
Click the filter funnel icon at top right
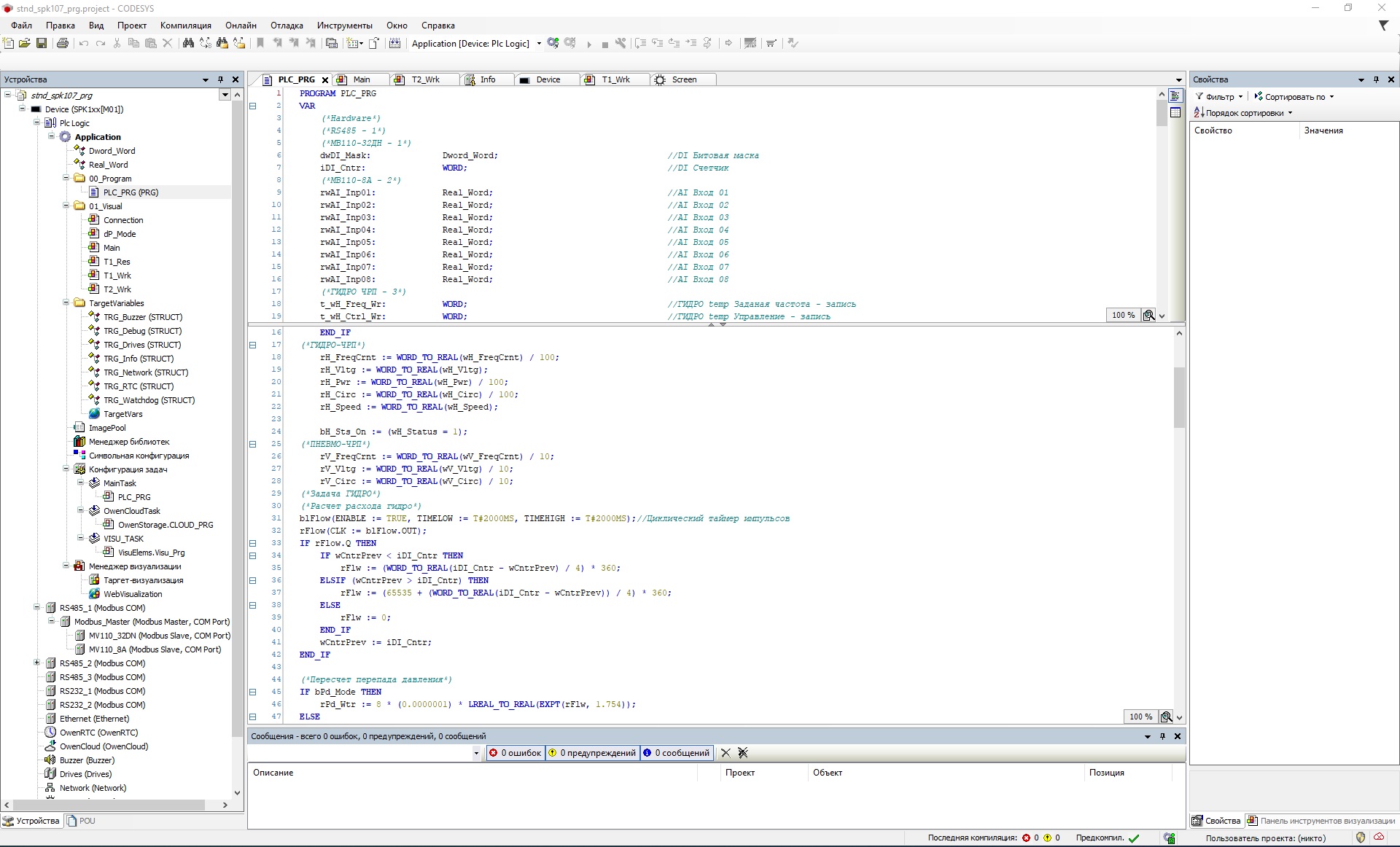click(1383, 26)
